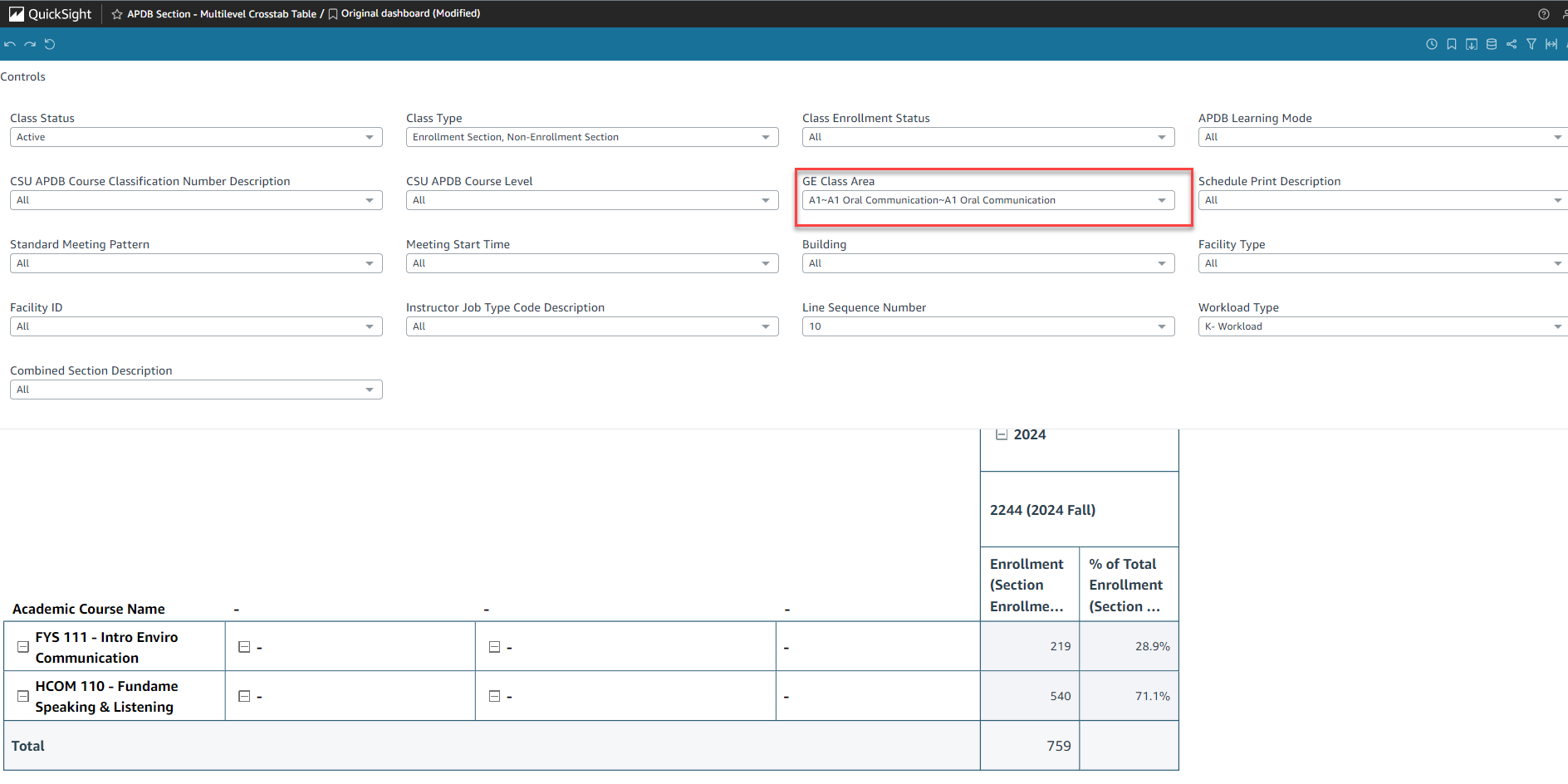Collapse the FYS 111 row
This screenshot has height=784, width=1568.
[23, 647]
